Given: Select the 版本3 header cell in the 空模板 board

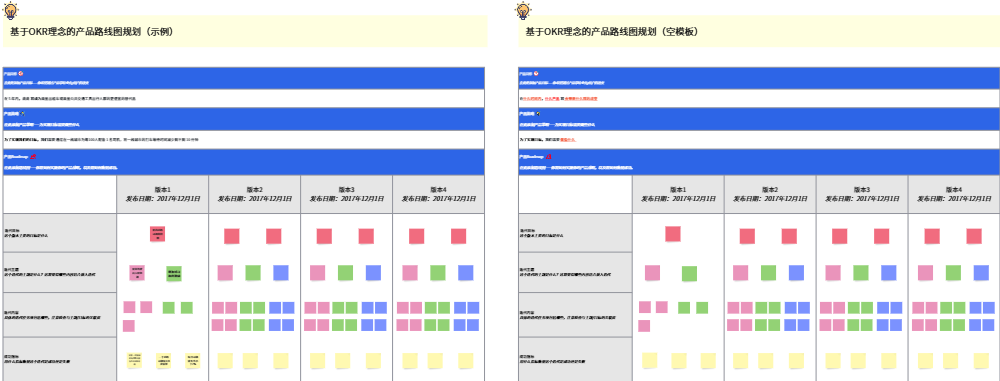Looking at the screenshot, I should click(862, 195).
